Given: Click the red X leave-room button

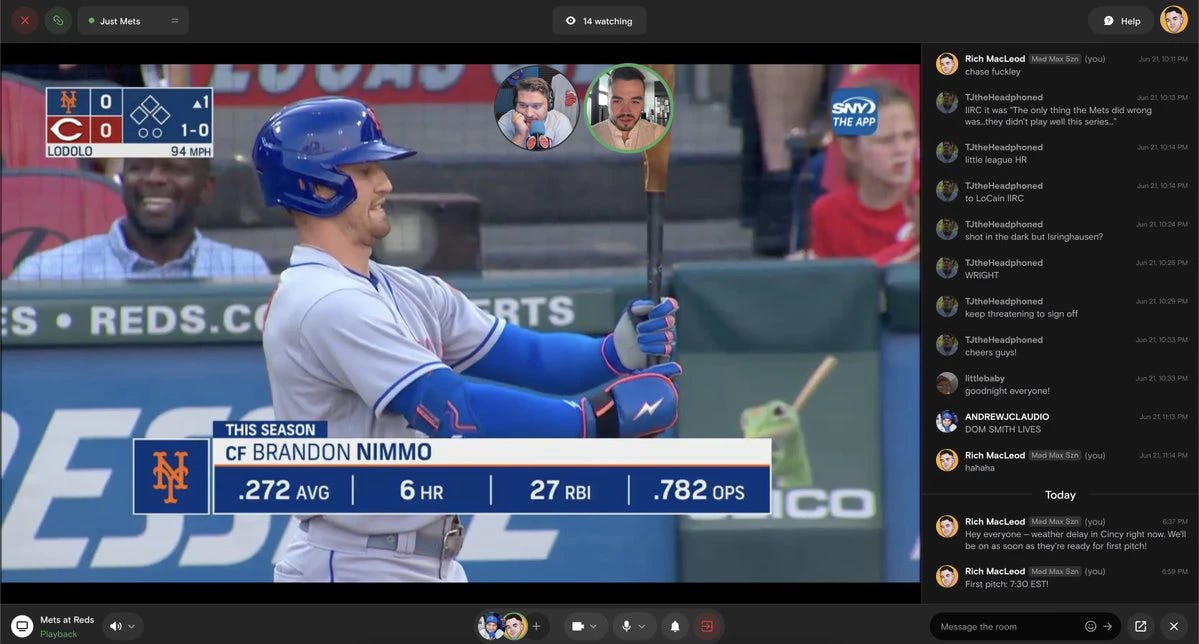Looking at the screenshot, I should 24,21.
